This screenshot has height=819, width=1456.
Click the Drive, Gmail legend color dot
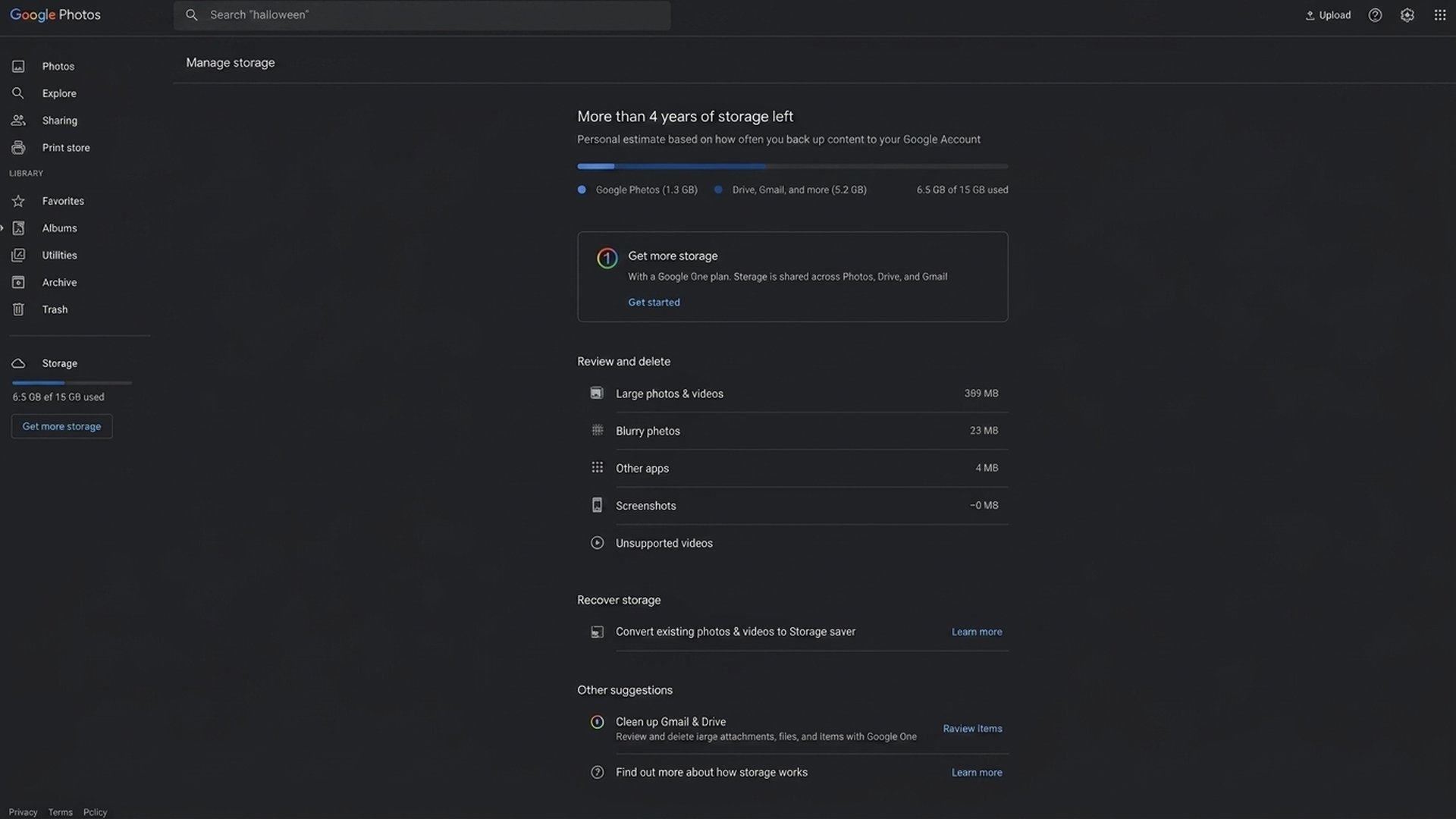pos(718,190)
